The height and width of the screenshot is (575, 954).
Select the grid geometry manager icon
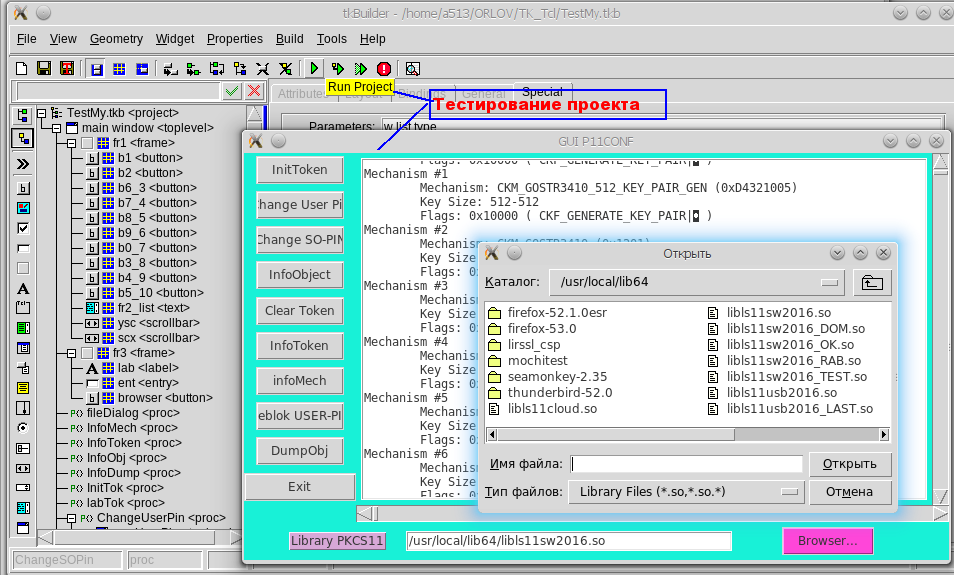pos(119,69)
